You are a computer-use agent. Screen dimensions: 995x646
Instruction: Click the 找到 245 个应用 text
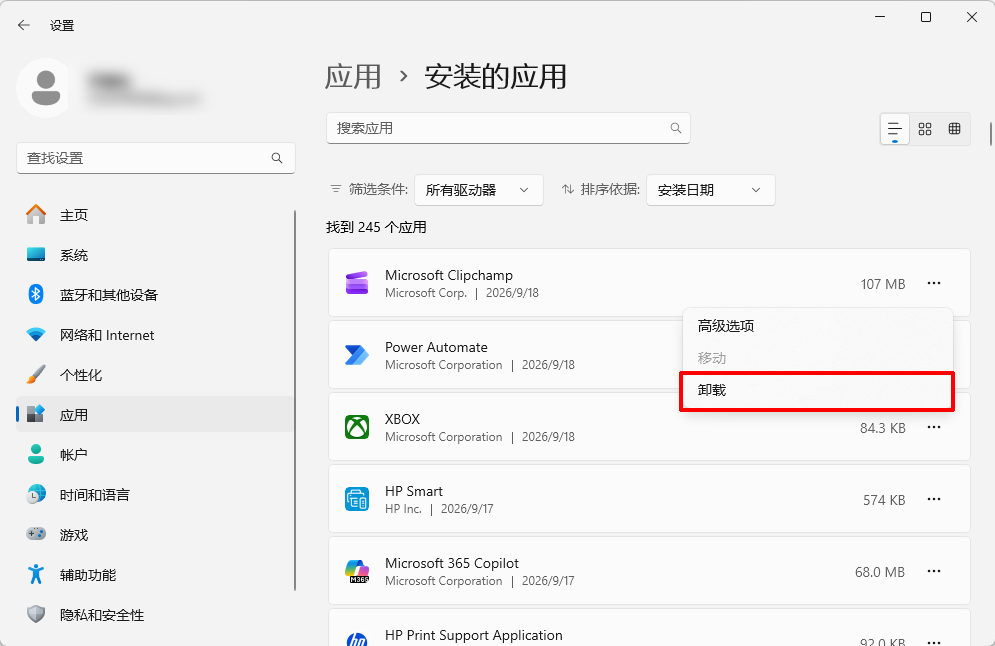point(376,227)
